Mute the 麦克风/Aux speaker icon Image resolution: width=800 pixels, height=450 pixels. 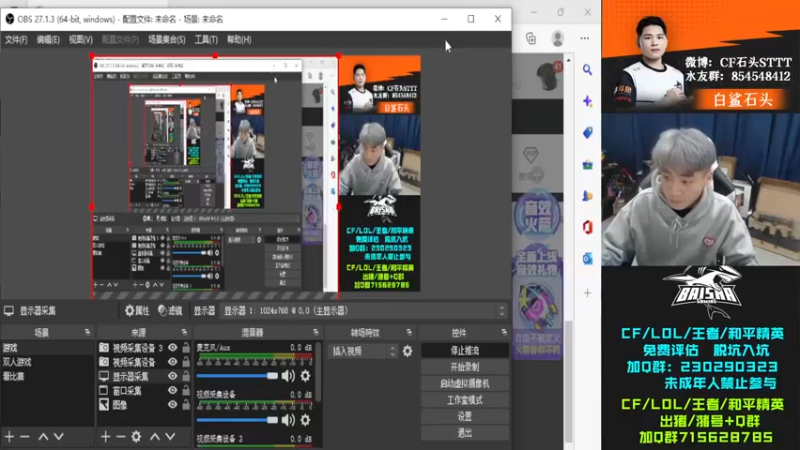[288, 376]
